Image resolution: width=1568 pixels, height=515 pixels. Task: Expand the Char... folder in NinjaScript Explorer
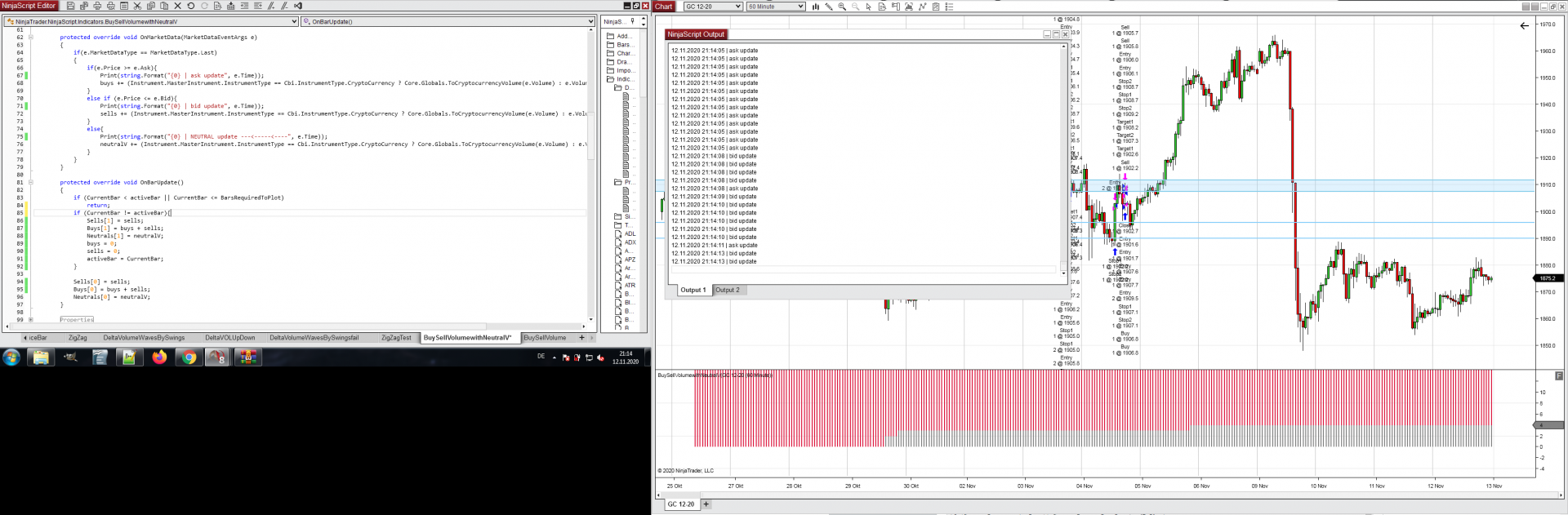point(619,53)
